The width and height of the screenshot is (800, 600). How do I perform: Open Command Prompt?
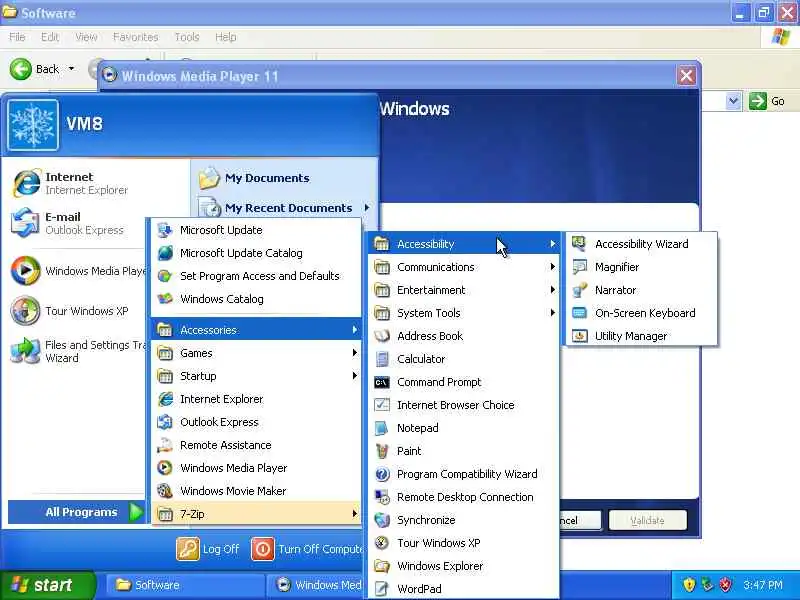pos(464,382)
